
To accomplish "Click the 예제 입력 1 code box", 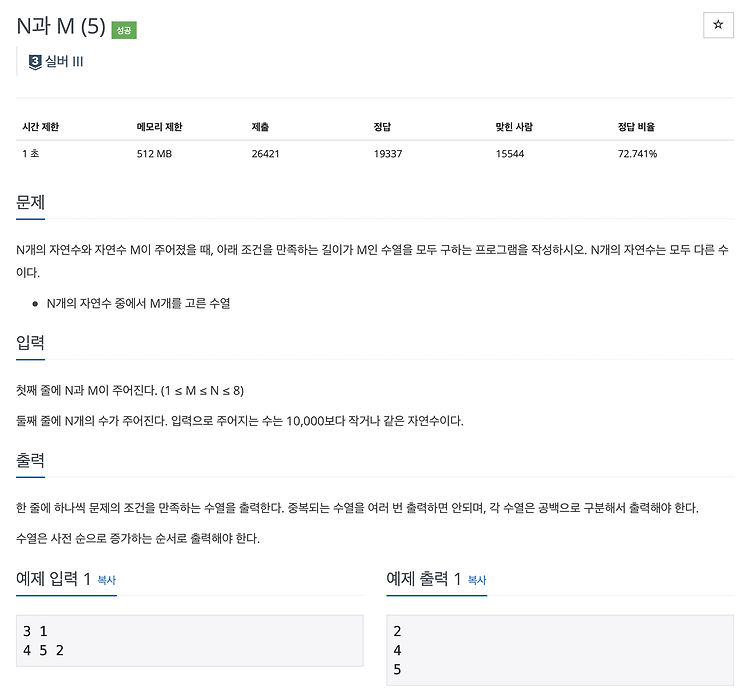I will click(x=190, y=641).
